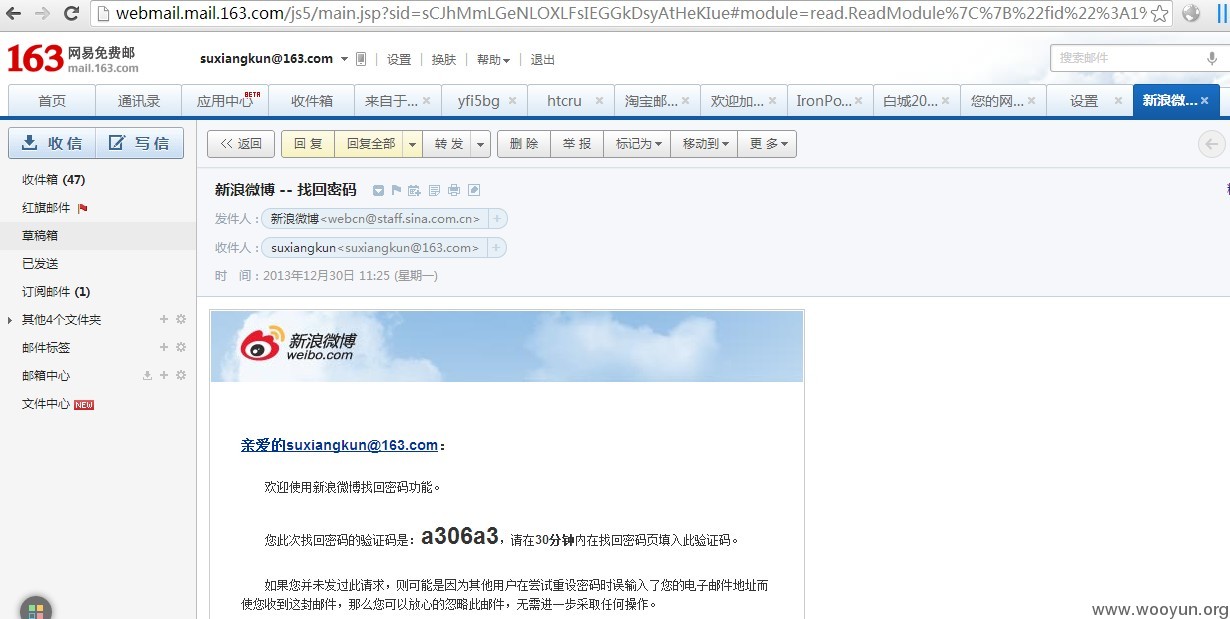This screenshot has width=1230, height=619.
Task: Open the 移动到 dropdown
Action: [704, 144]
